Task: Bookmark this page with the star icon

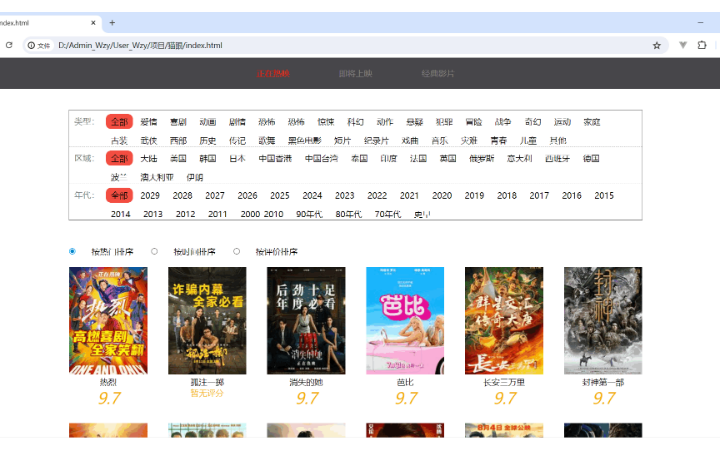Action: [x=657, y=45]
